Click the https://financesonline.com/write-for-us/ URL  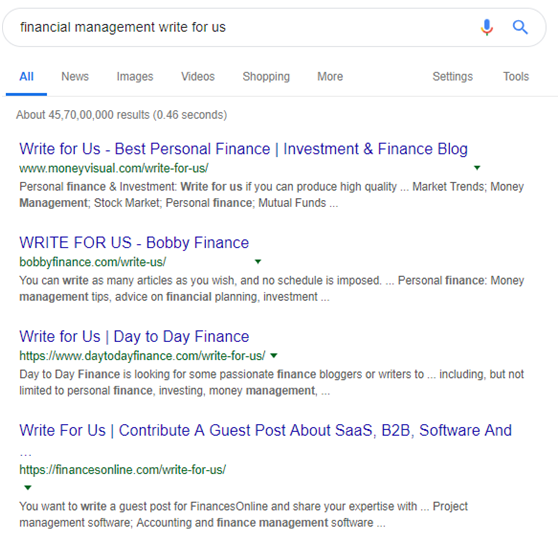[122, 469]
